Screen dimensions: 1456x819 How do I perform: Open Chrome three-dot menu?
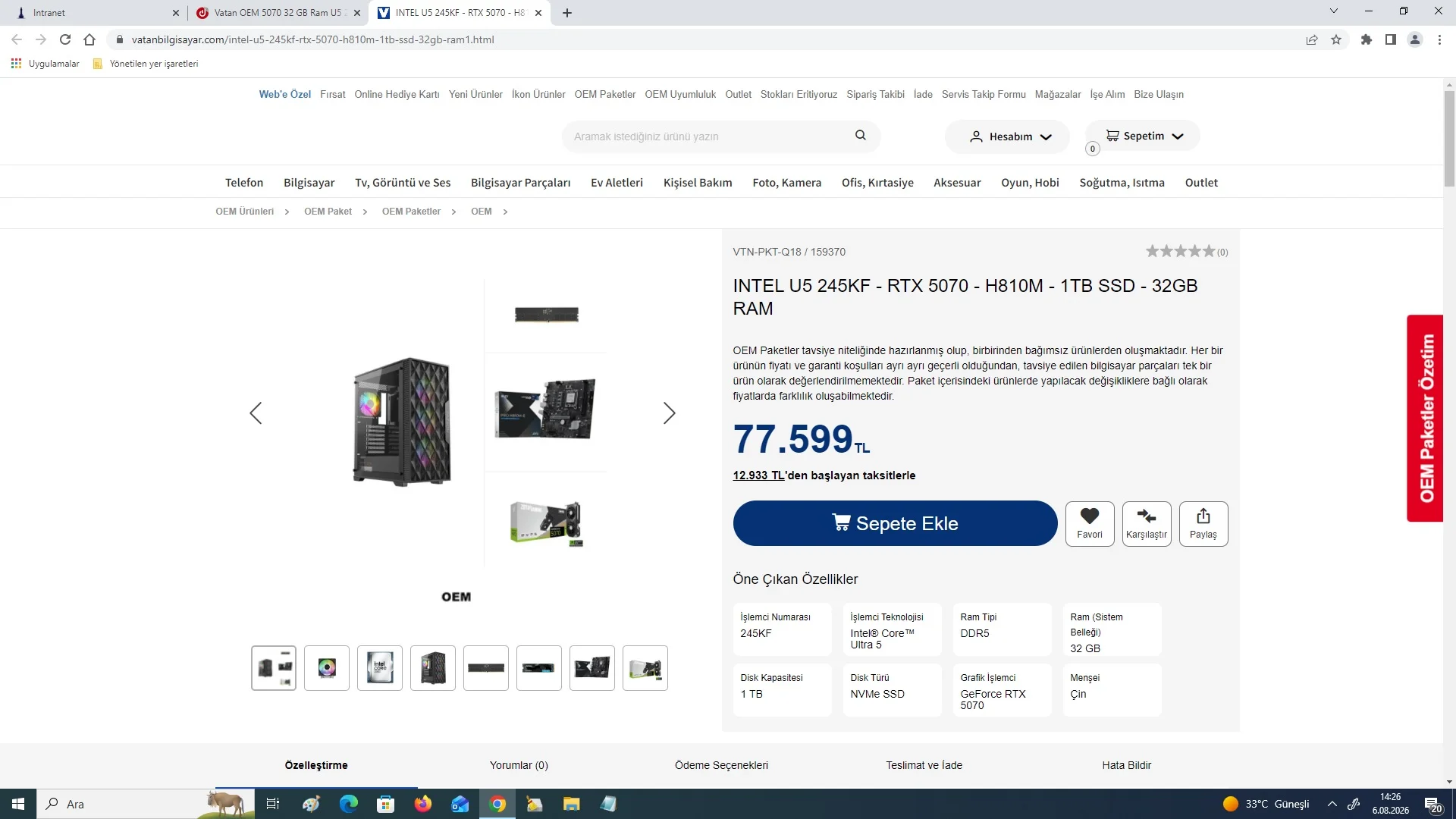[1439, 39]
